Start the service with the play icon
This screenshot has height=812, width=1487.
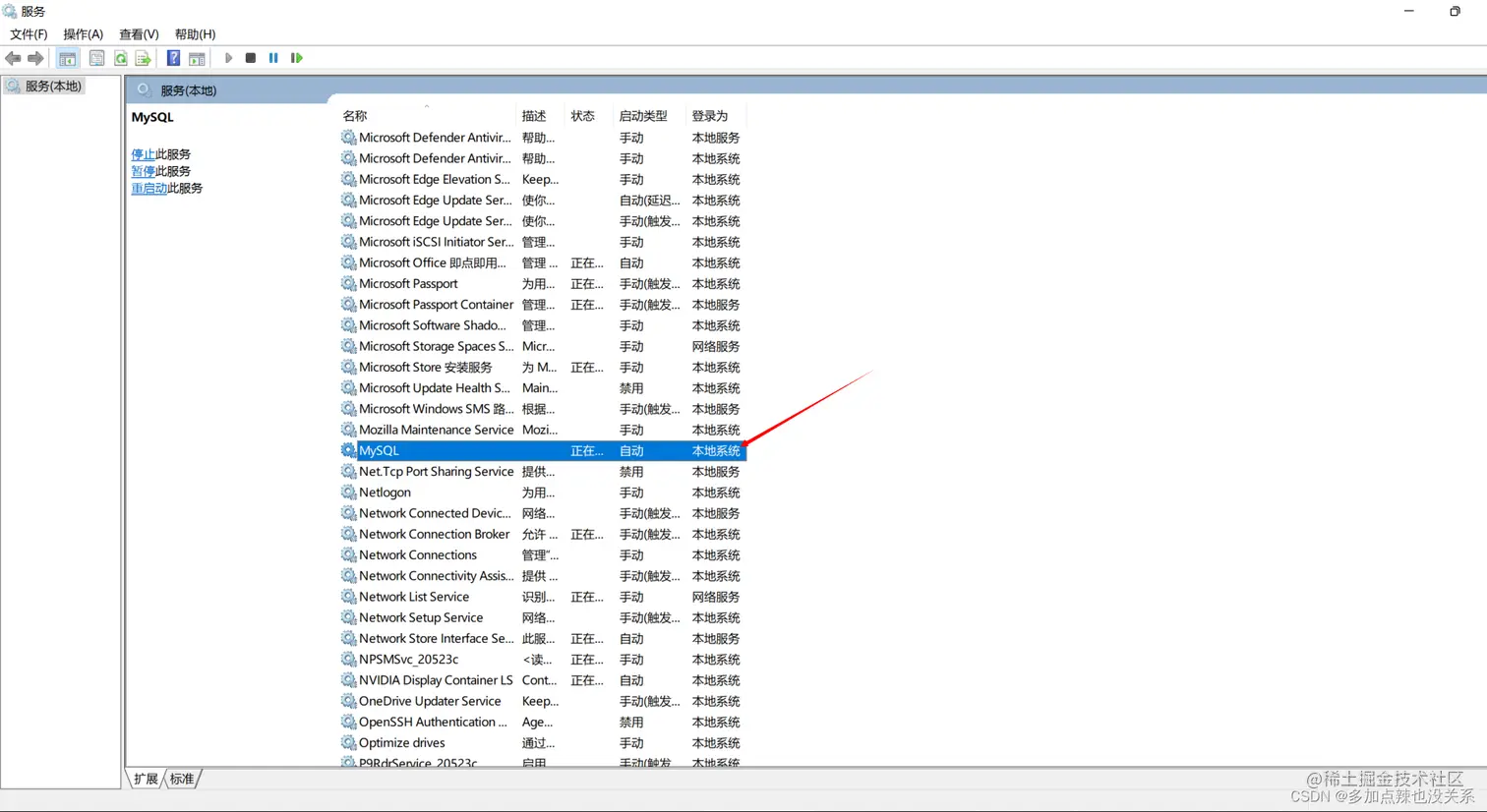(x=228, y=58)
